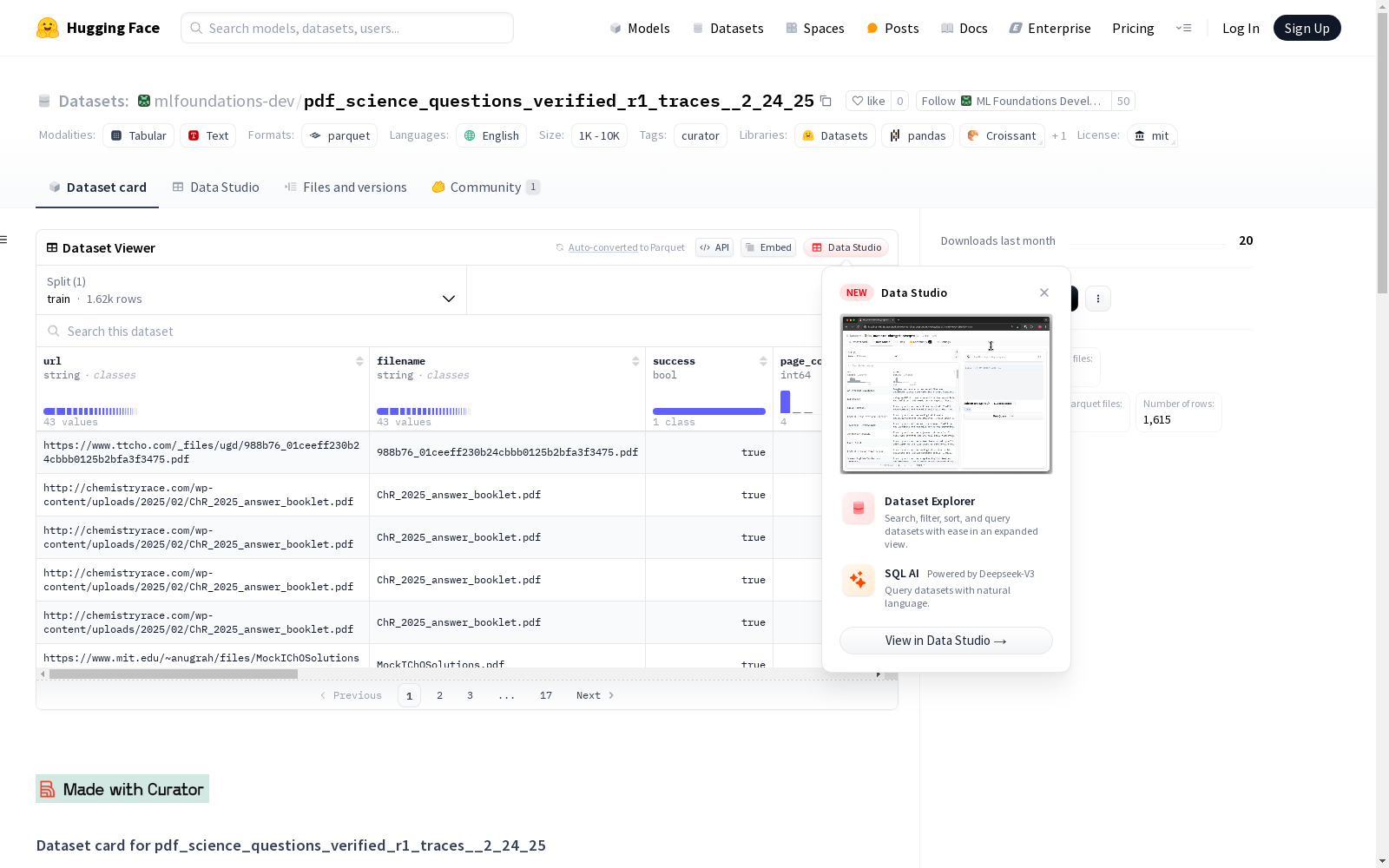
Task: Click the table horizontal scrollbar
Action: tap(174, 674)
